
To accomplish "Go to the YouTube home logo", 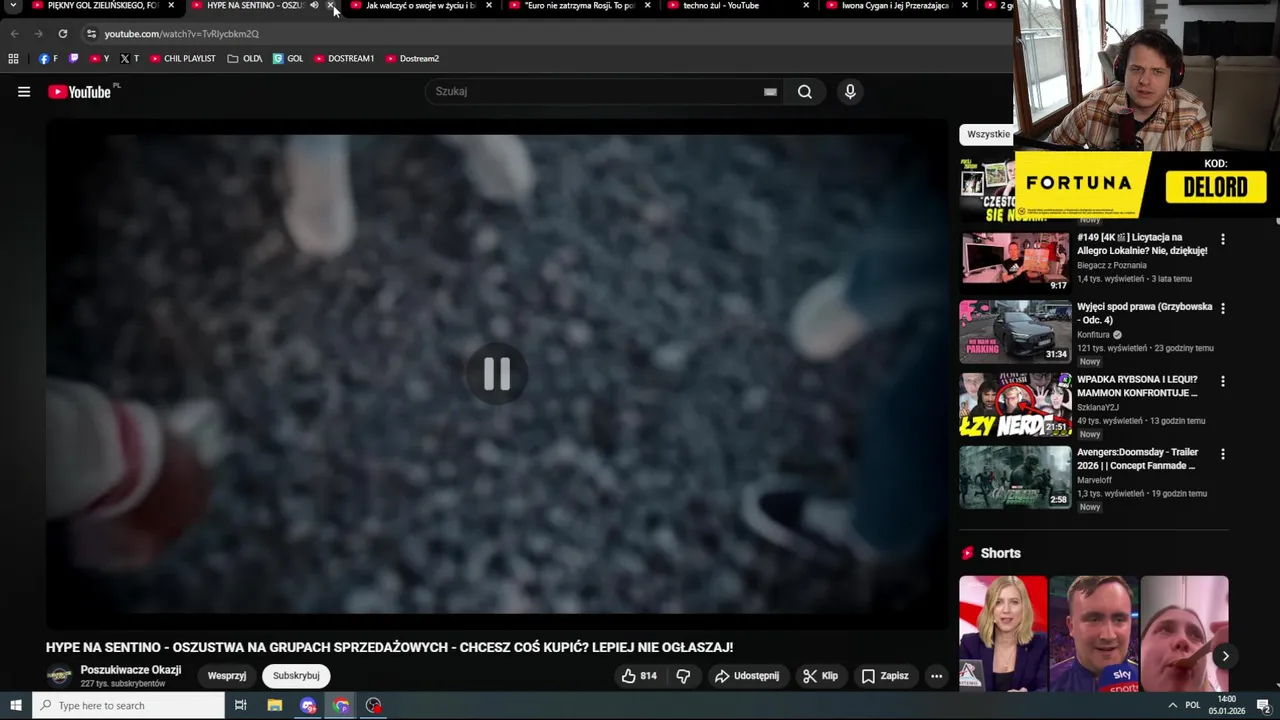I will (79, 92).
